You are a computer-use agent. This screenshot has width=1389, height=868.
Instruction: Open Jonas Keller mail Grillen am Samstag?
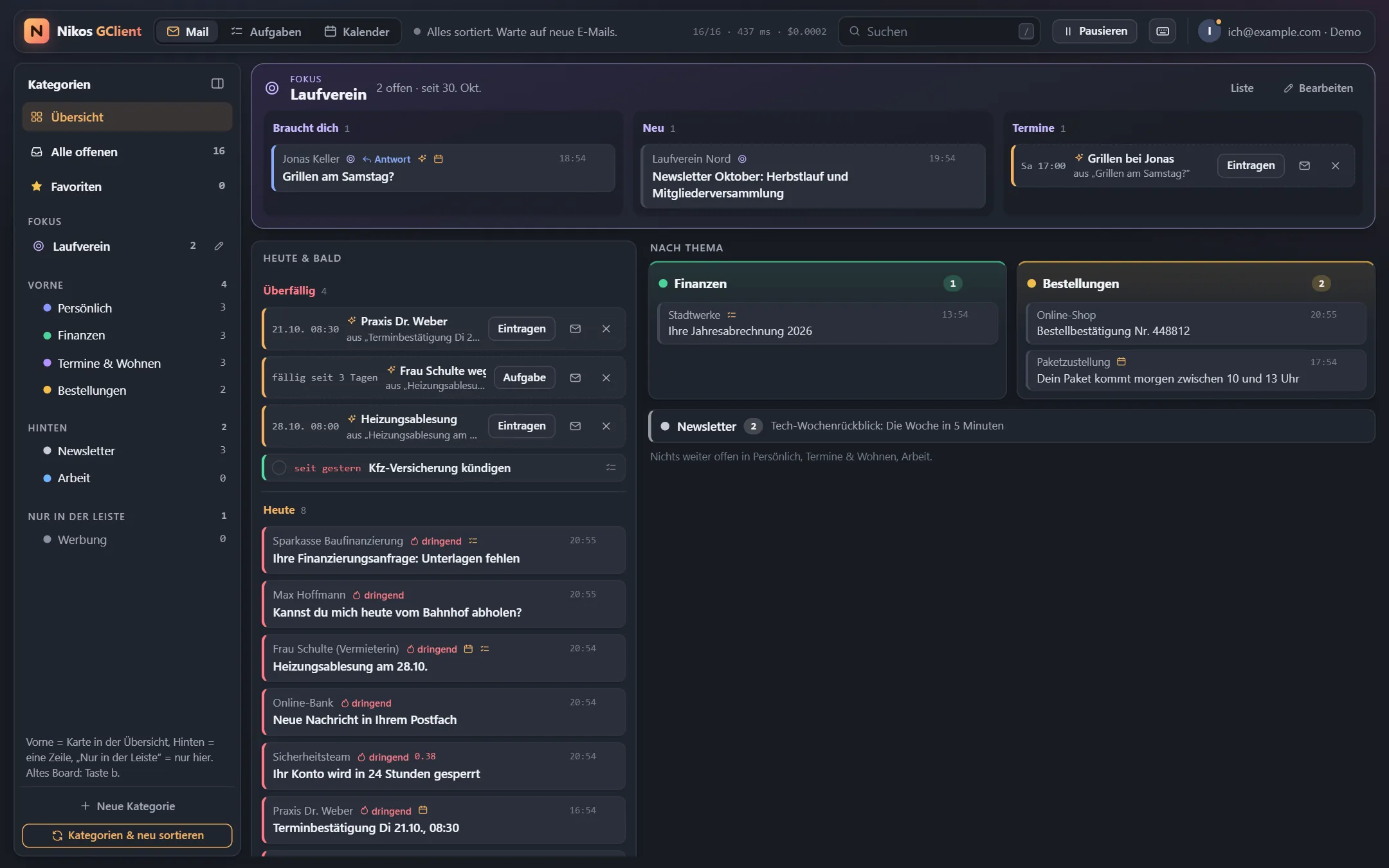(444, 168)
